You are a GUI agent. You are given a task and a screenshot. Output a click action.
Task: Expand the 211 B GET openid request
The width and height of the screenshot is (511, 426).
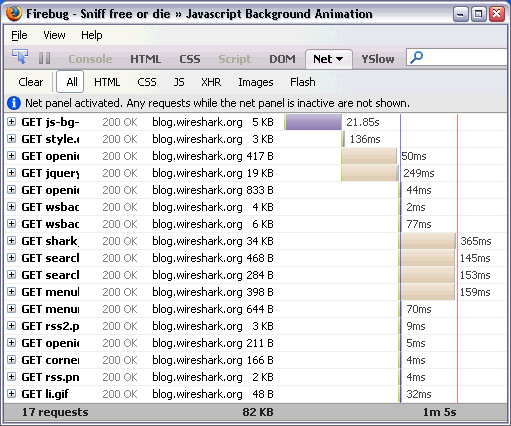click(11, 343)
